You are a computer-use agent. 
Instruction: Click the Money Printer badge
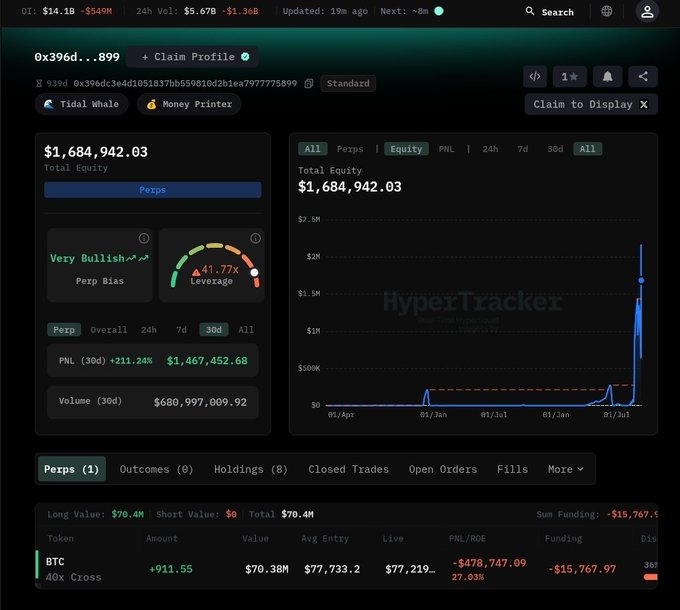(x=189, y=104)
